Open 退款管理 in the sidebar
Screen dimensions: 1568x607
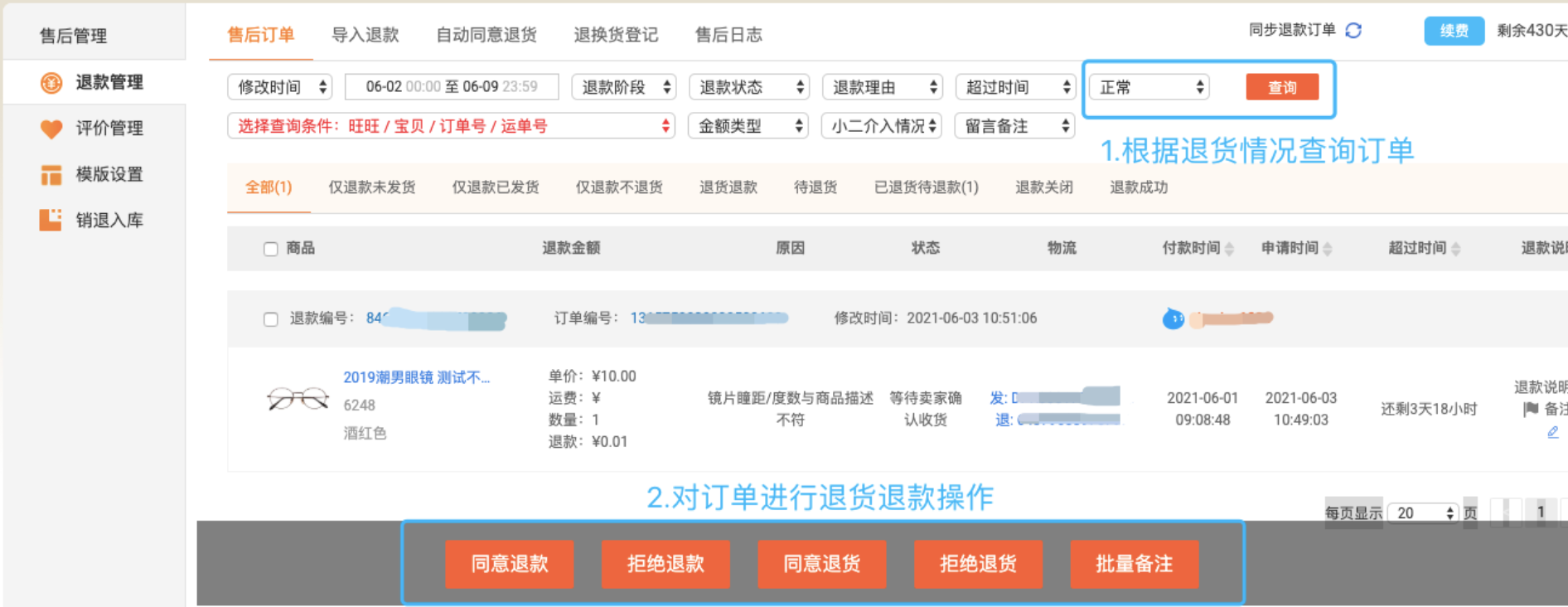pyautogui.click(x=109, y=82)
